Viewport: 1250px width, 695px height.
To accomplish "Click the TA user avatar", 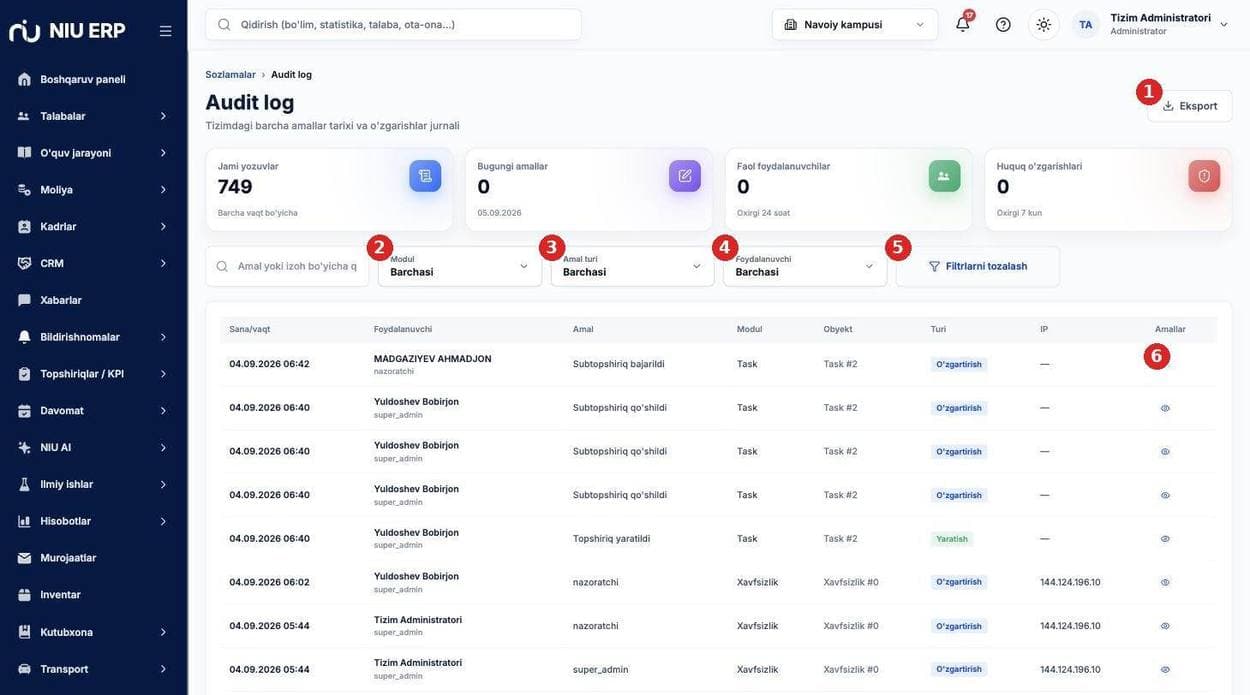I will pyautogui.click(x=1086, y=24).
